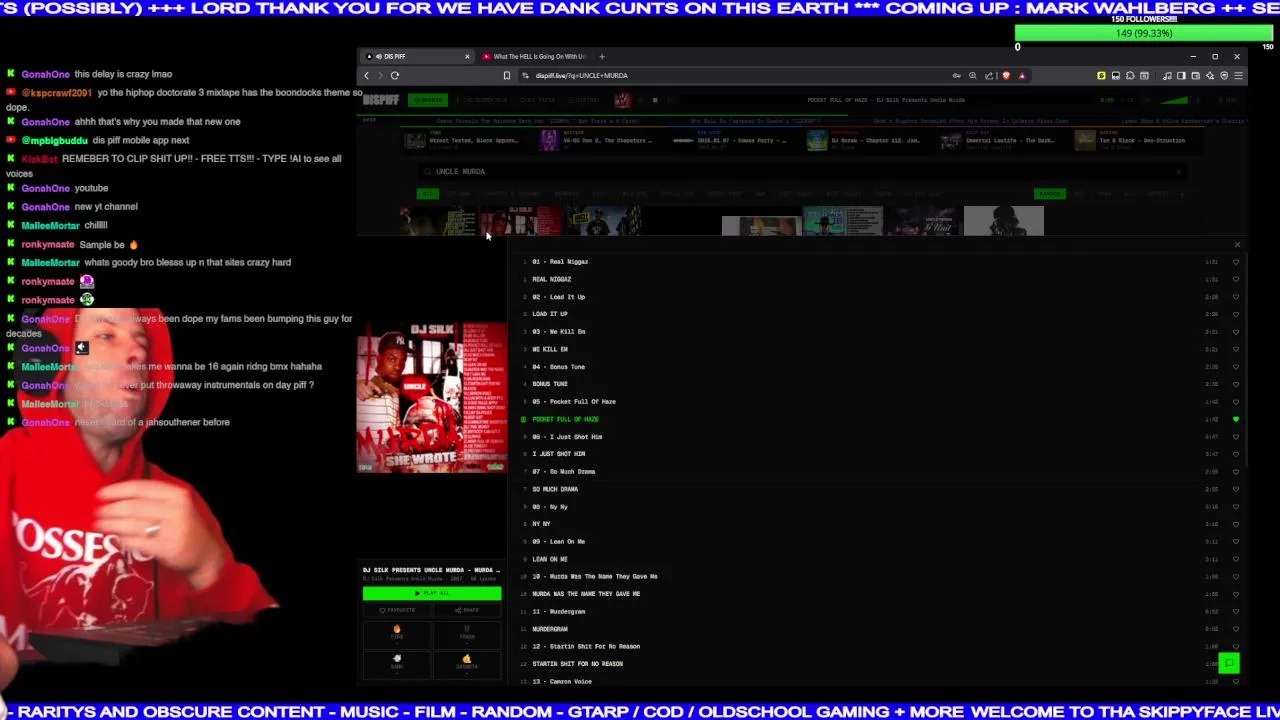Screen dimensions: 1280x720
Task: Open the green Browse nav button
Action: pyautogui.click(x=429, y=100)
